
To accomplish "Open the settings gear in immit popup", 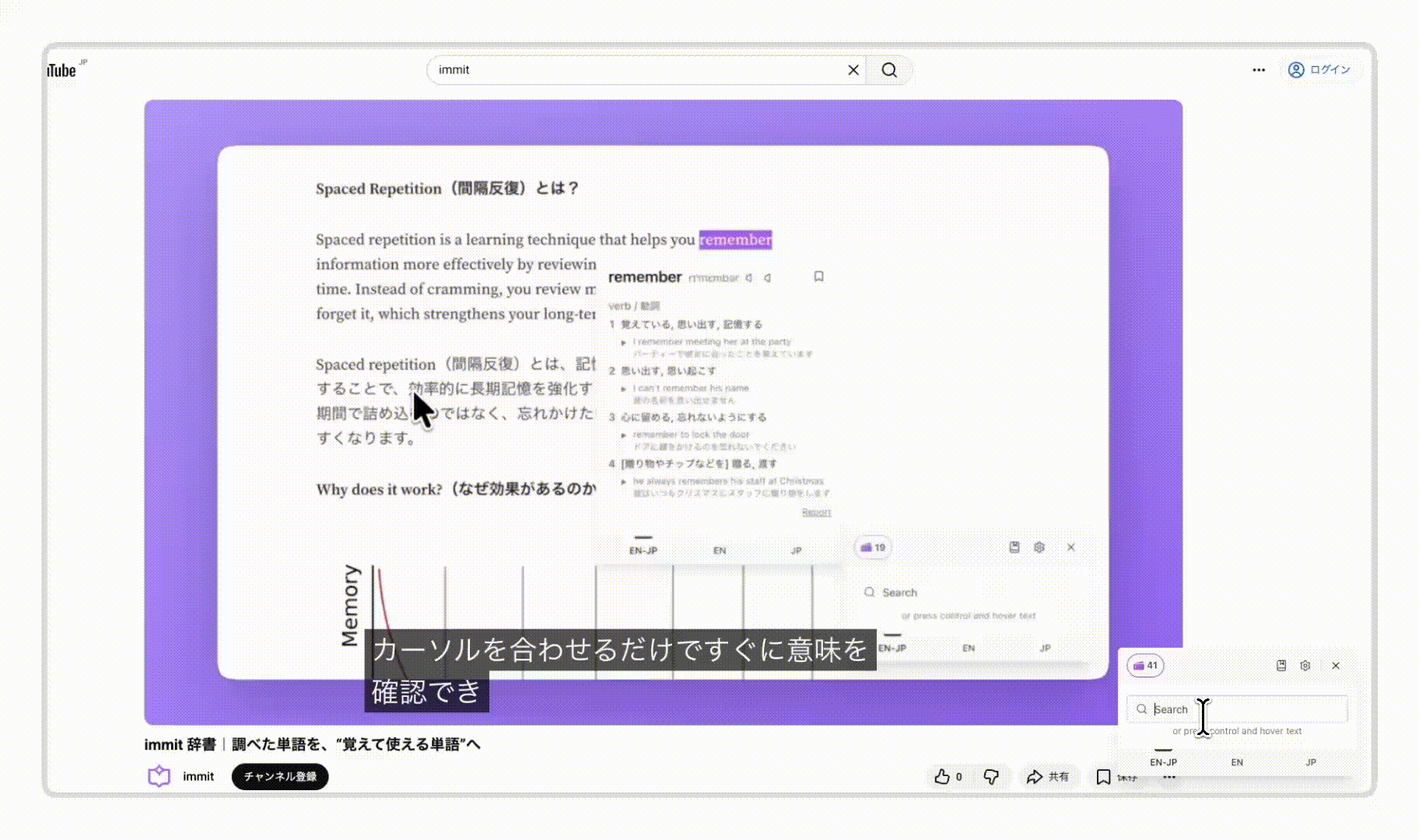I will 1305,666.
